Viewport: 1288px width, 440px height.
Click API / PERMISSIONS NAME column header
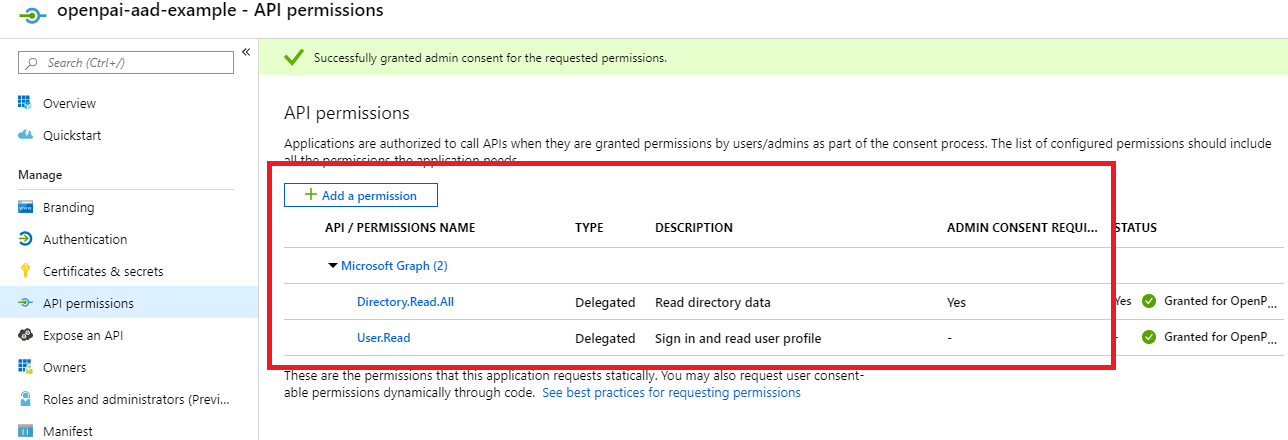(400, 228)
